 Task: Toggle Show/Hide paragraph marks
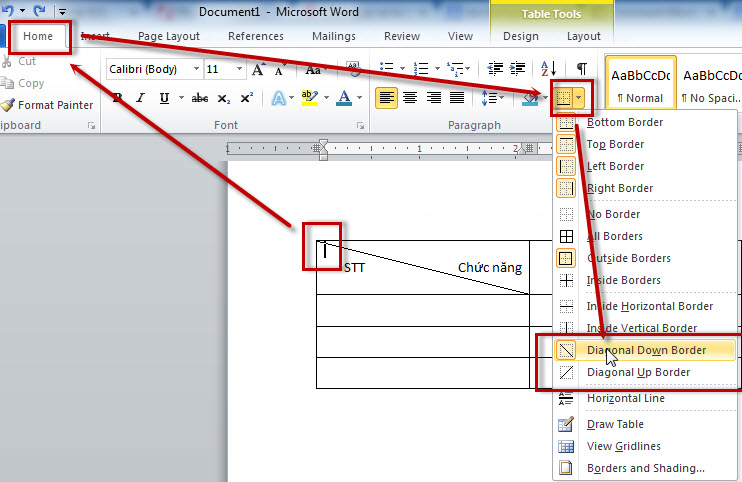click(581, 69)
